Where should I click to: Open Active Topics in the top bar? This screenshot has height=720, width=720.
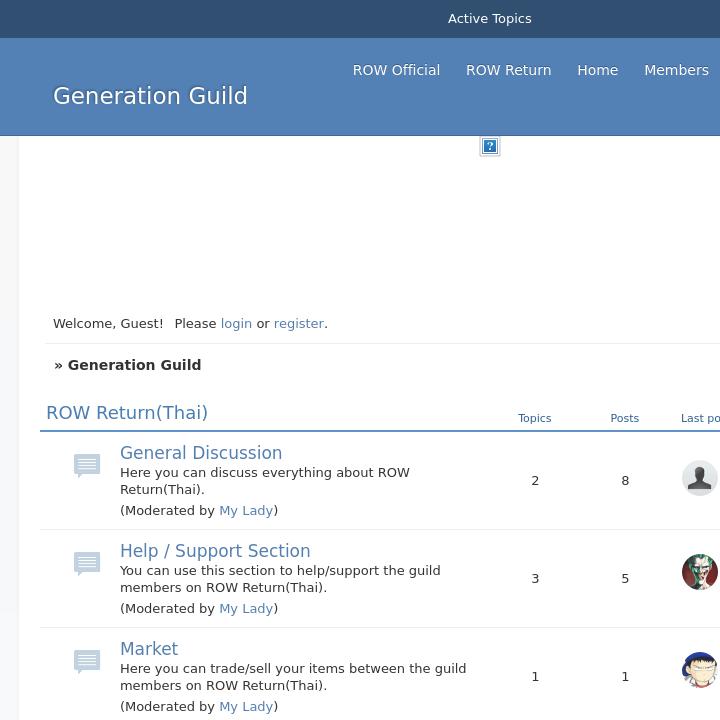click(489, 19)
